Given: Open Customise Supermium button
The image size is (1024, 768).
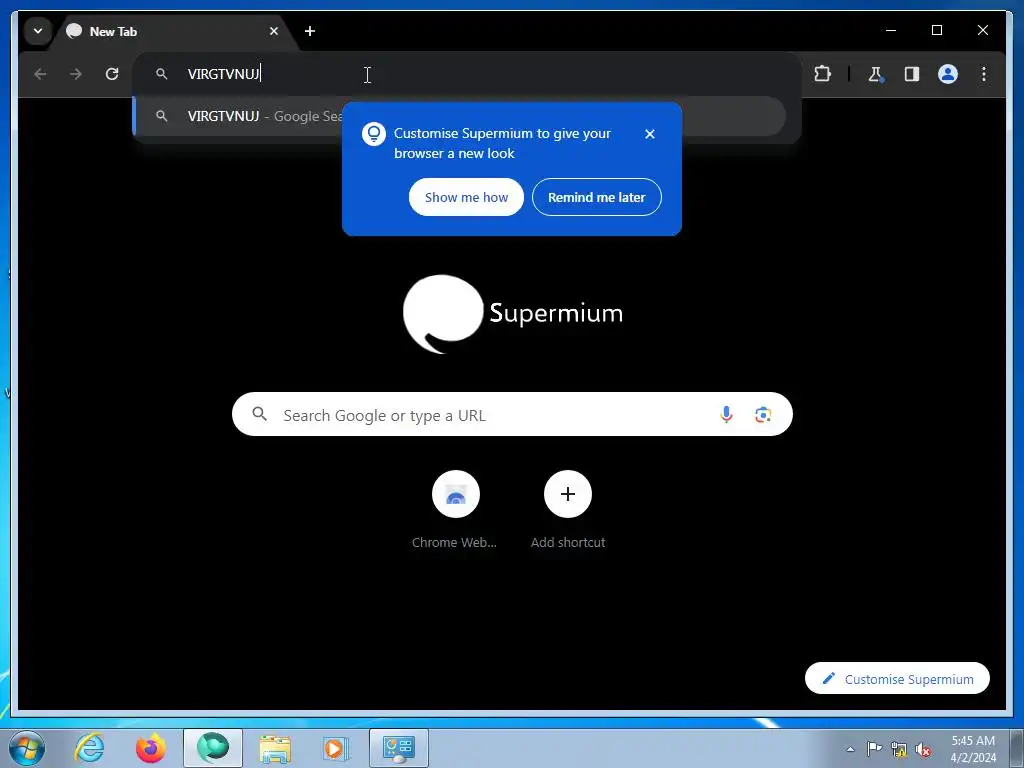Looking at the screenshot, I should click(897, 679).
